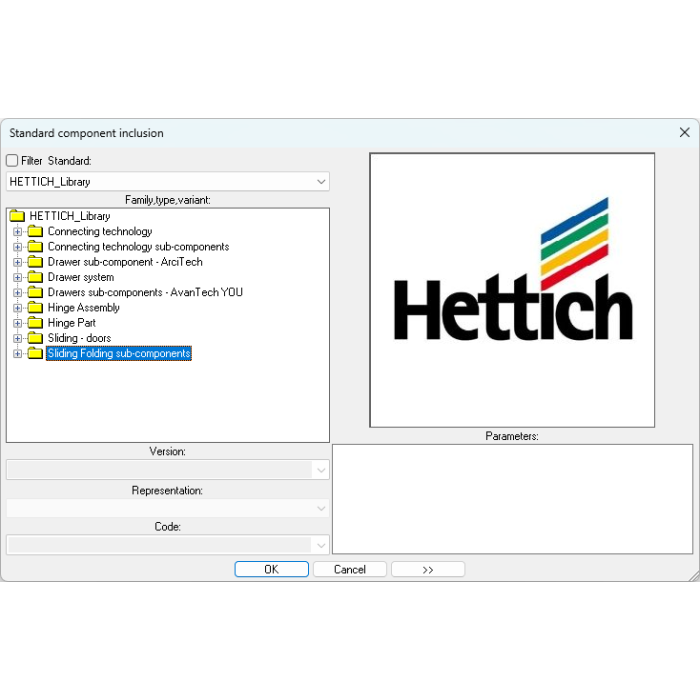Image resolution: width=700 pixels, height=700 pixels.
Task: Select the HETTICH_Library root tree item
Action: 70,216
